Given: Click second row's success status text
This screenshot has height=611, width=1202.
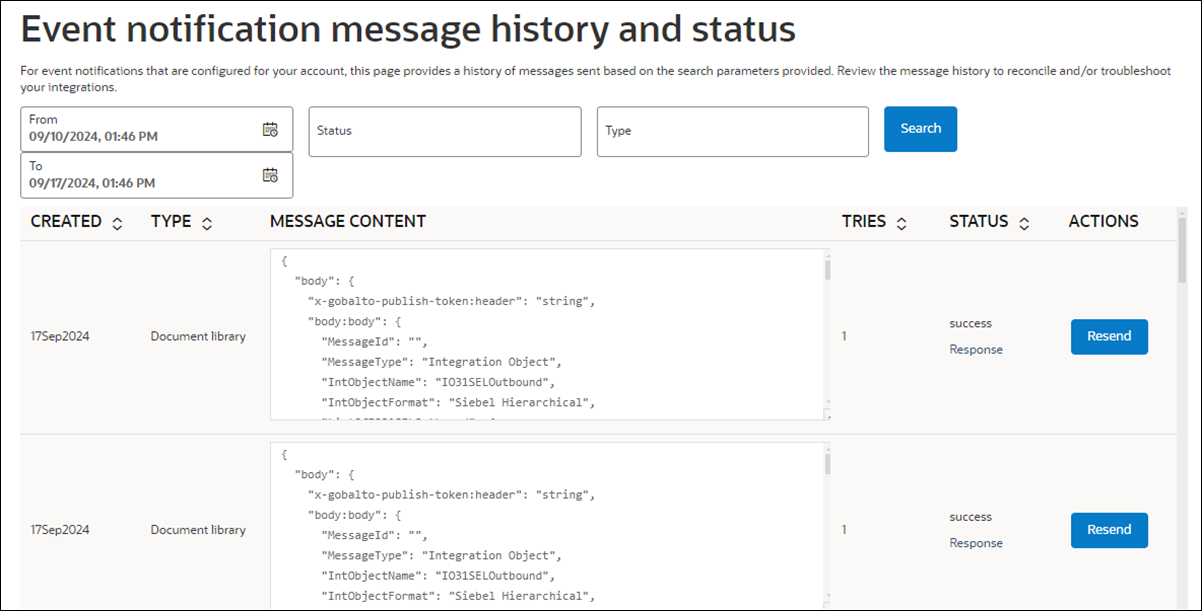Looking at the screenshot, I should (x=970, y=518).
